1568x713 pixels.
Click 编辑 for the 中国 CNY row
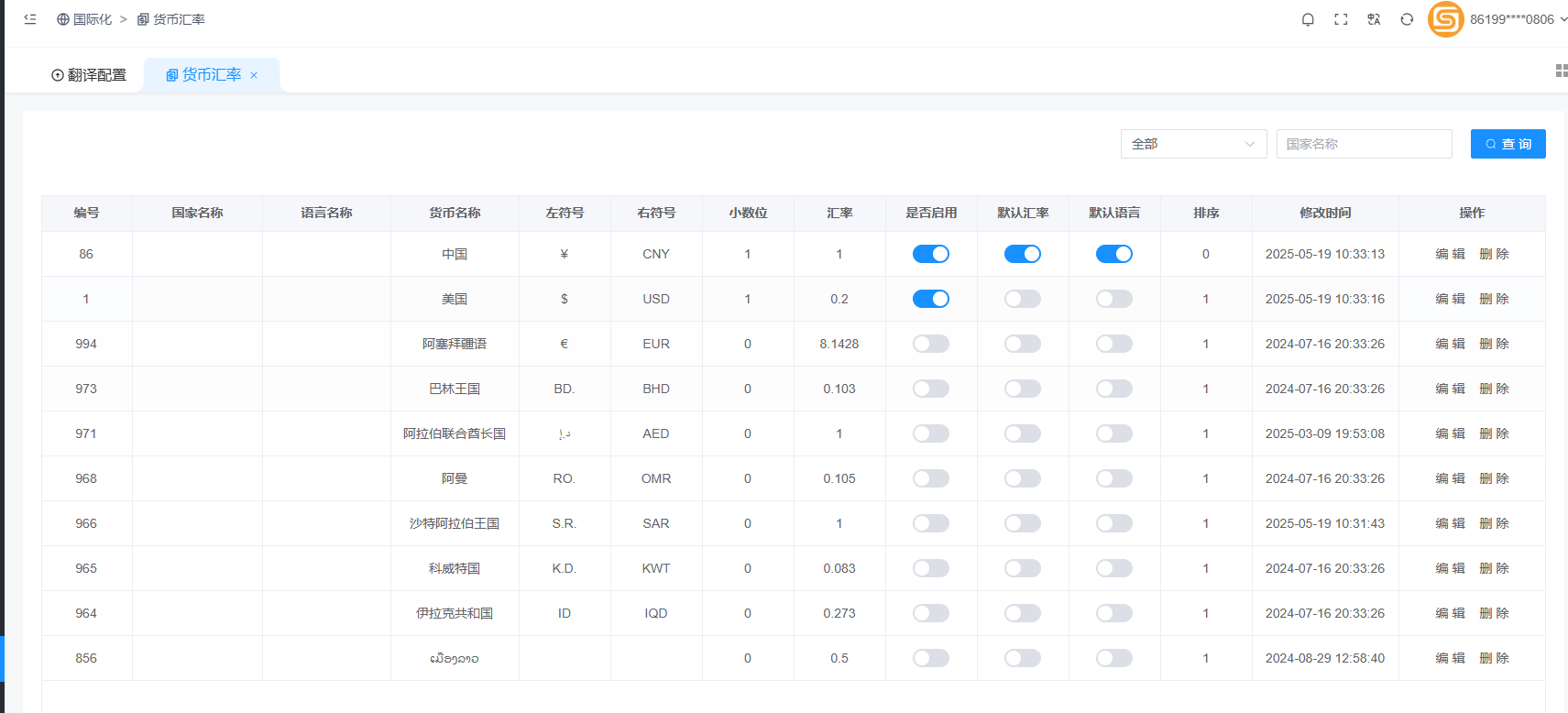click(1450, 254)
